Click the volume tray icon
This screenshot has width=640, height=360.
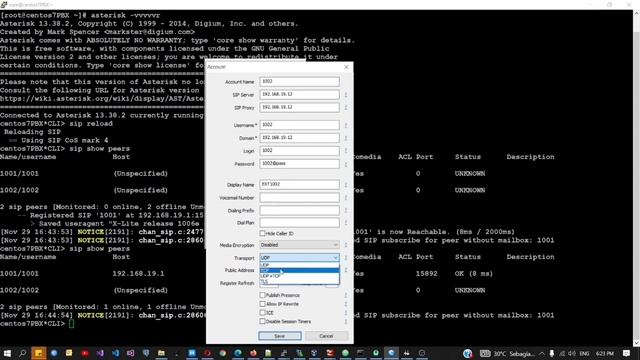[572, 353]
